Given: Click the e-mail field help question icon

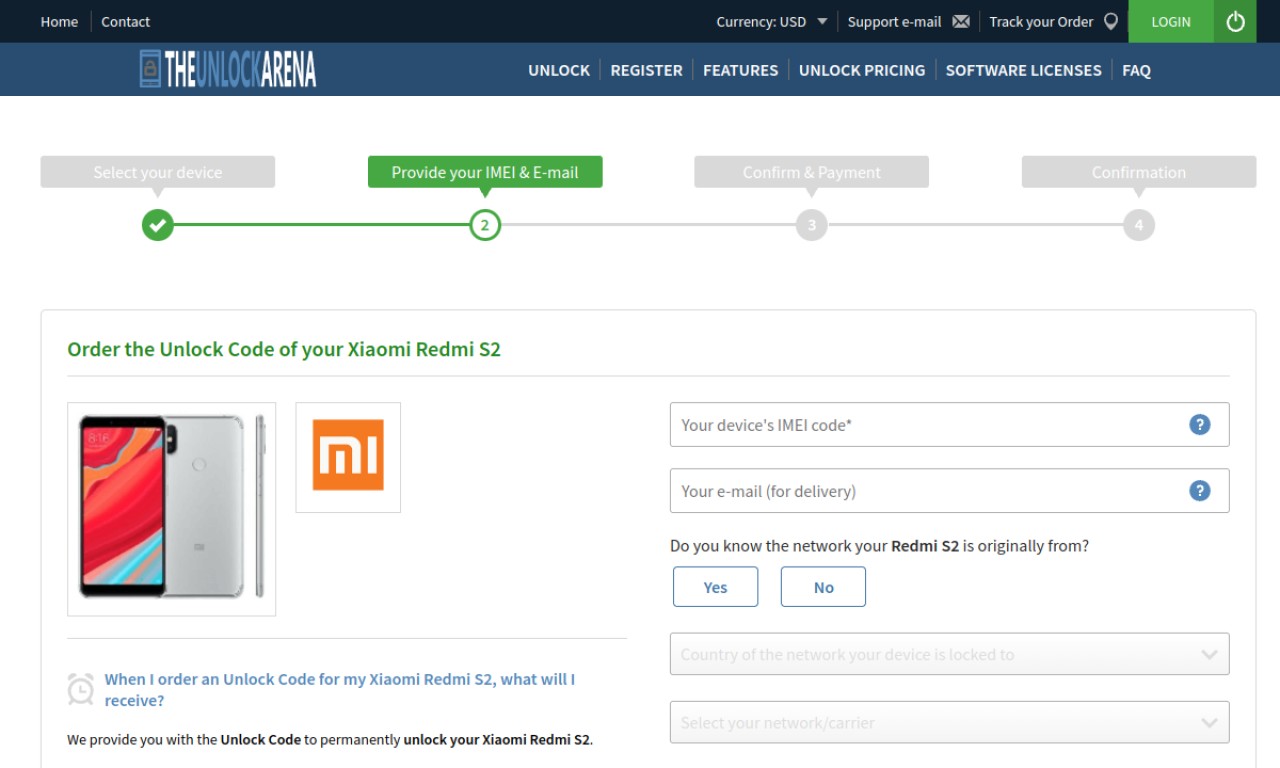Looking at the screenshot, I should (1200, 491).
